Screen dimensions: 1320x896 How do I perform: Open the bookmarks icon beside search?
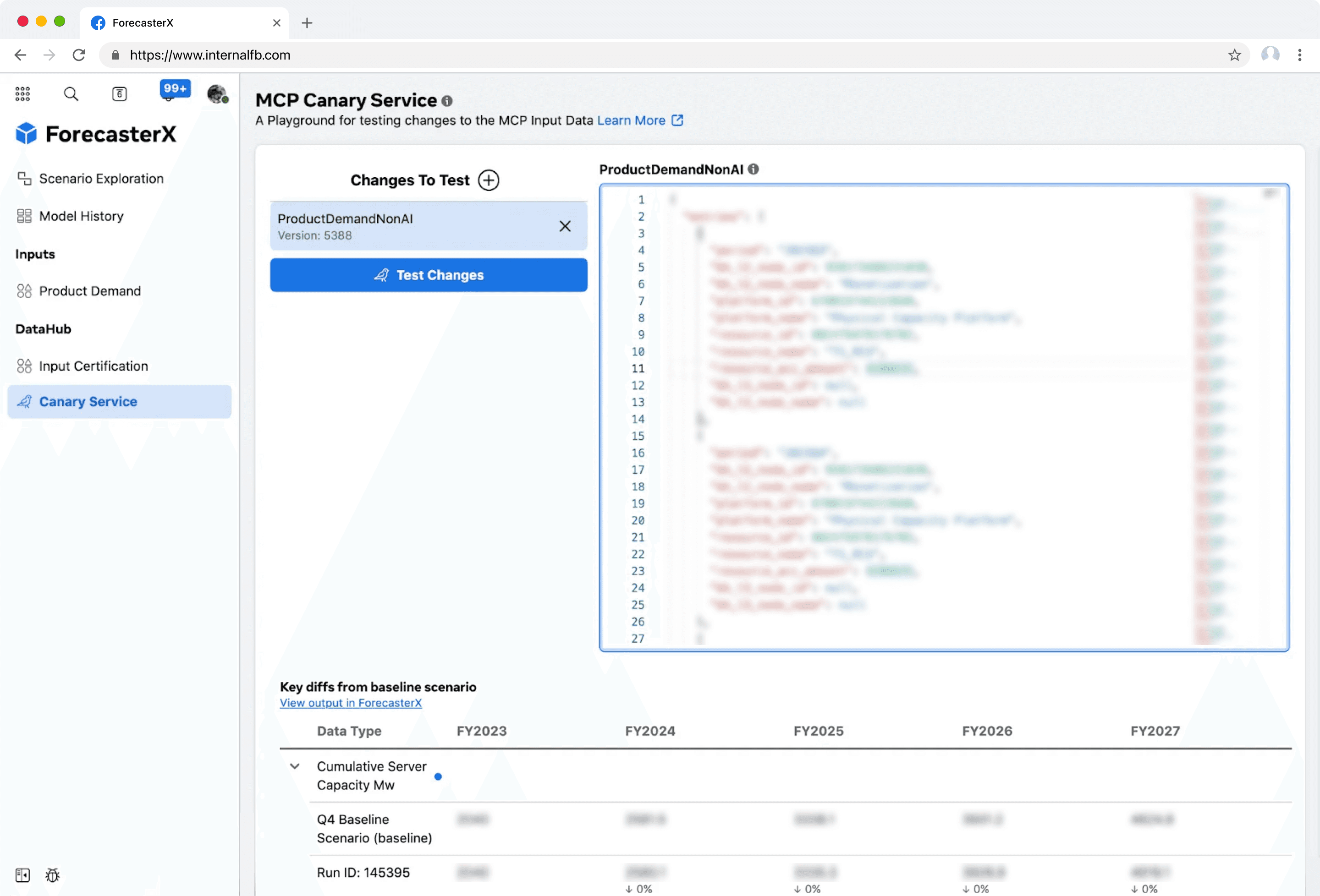119,94
